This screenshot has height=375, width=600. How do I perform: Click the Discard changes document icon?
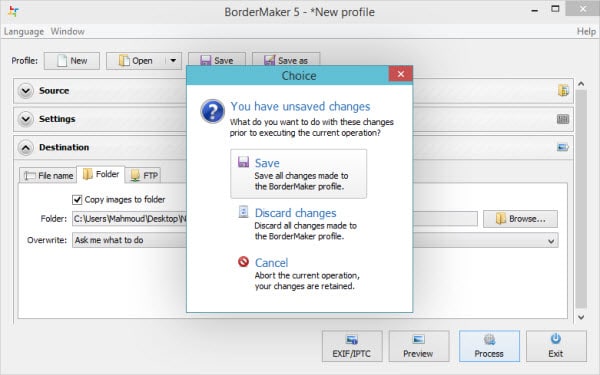click(243, 212)
